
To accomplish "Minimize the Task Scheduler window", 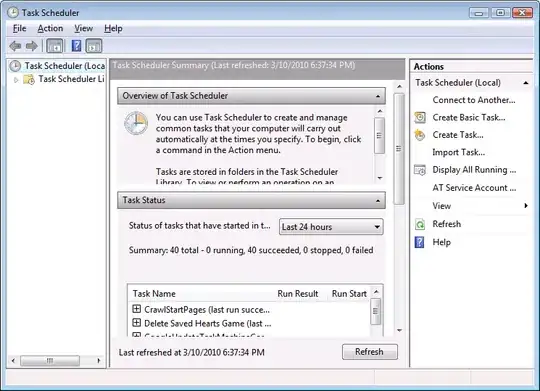I will pos(479,13).
